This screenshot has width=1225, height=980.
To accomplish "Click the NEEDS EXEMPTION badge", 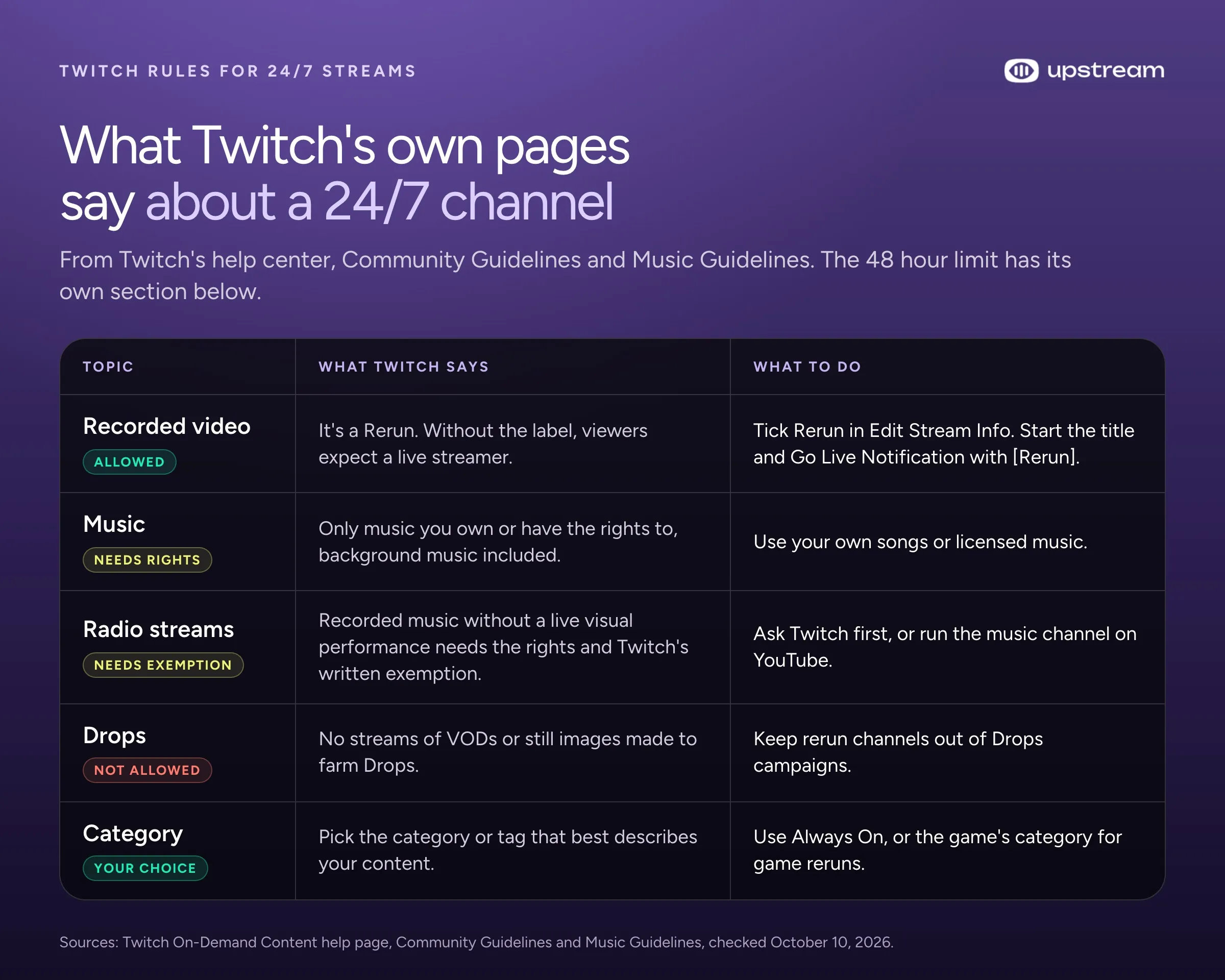I will [x=163, y=665].
